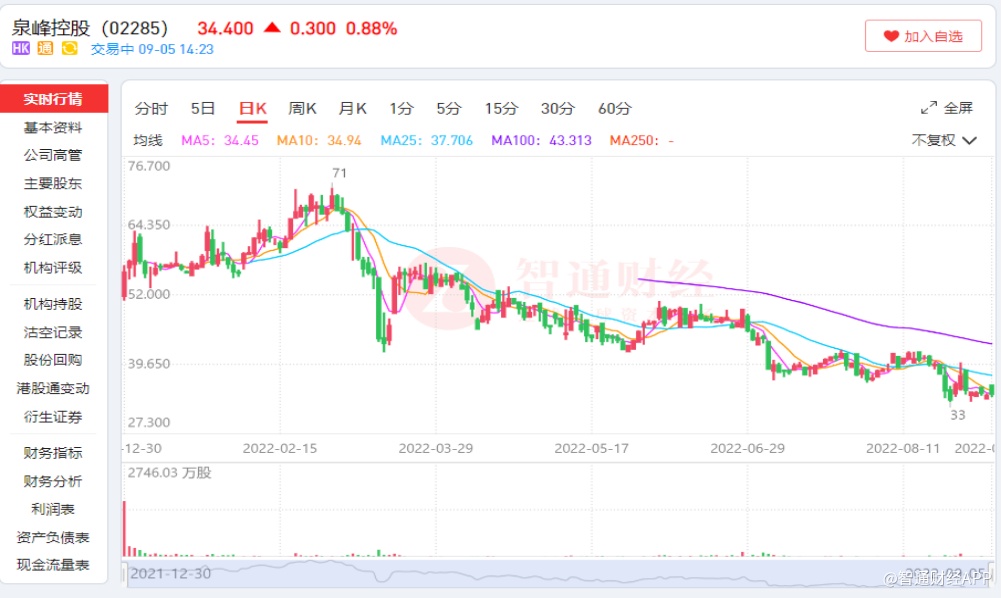Open 财务分析 in sidebar
Image resolution: width=1002 pixels, height=598 pixels.
click(53, 481)
